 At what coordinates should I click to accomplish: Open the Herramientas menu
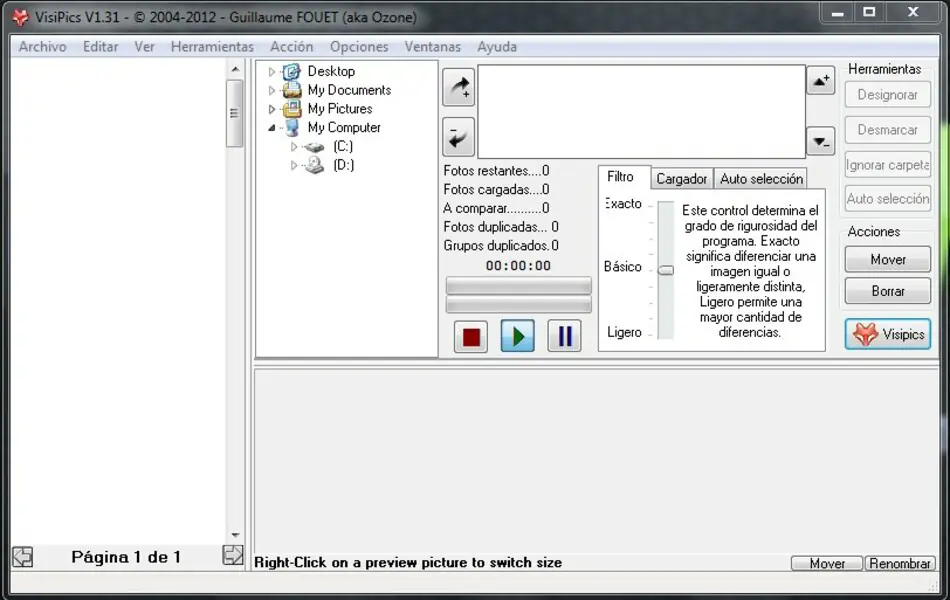coord(212,47)
